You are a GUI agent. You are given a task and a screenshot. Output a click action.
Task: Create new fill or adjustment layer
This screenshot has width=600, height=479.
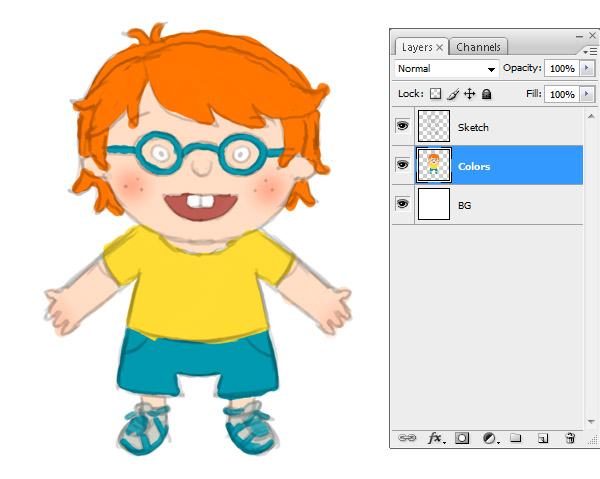490,438
